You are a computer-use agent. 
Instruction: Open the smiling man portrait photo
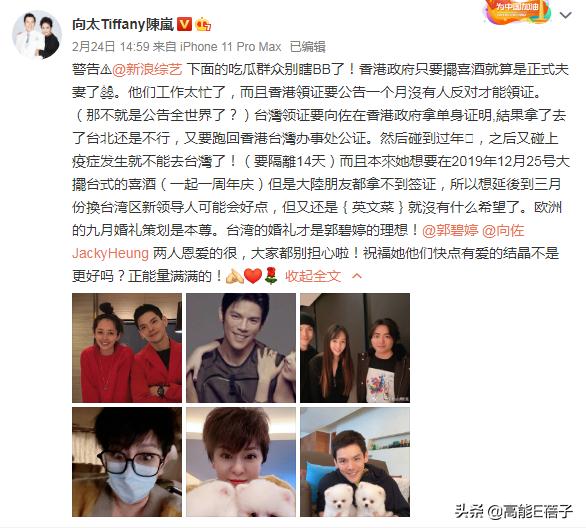(x=241, y=348)
